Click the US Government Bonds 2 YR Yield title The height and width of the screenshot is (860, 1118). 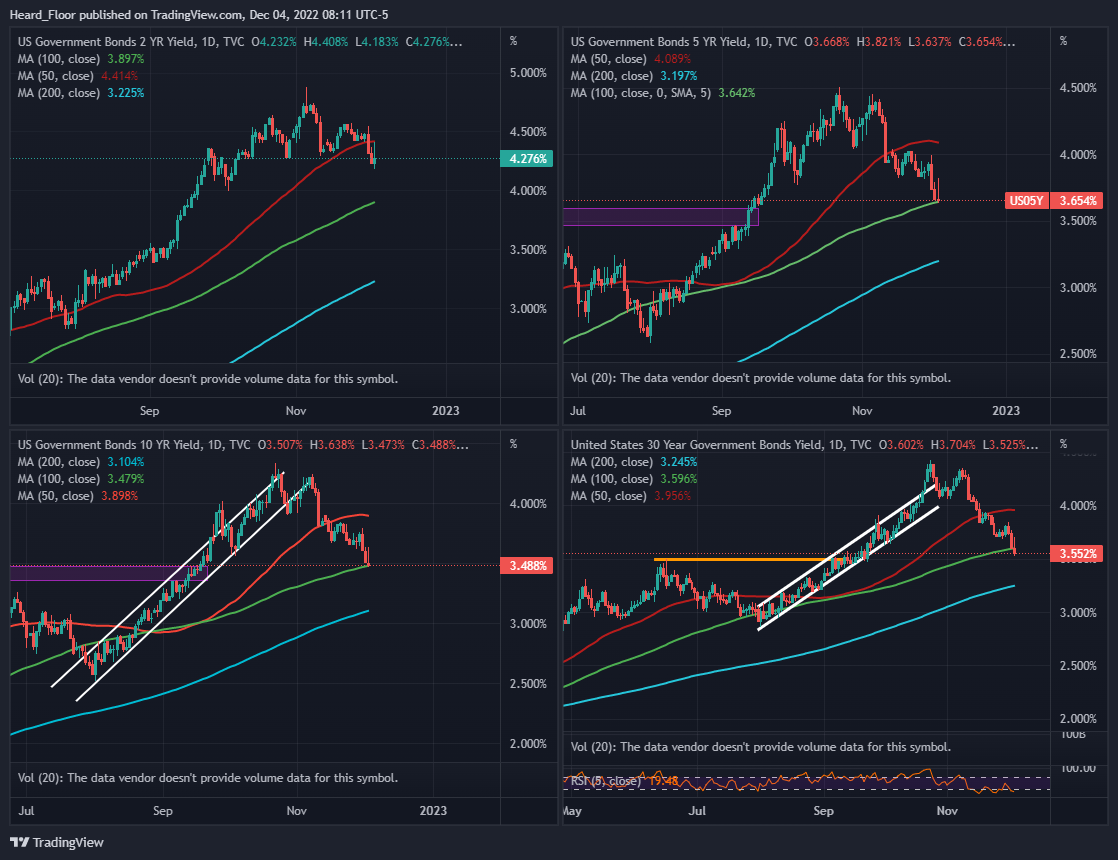point(106,42)
